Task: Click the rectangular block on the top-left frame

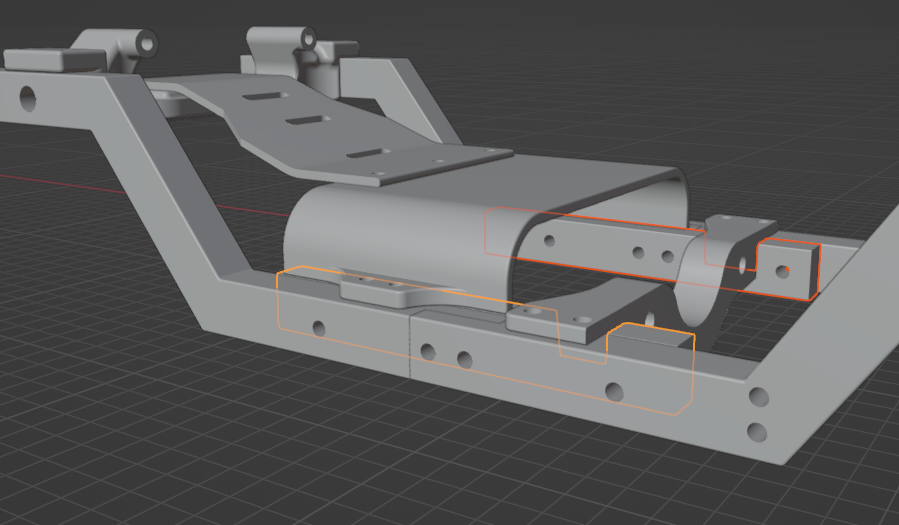Action: coord(54,60)
